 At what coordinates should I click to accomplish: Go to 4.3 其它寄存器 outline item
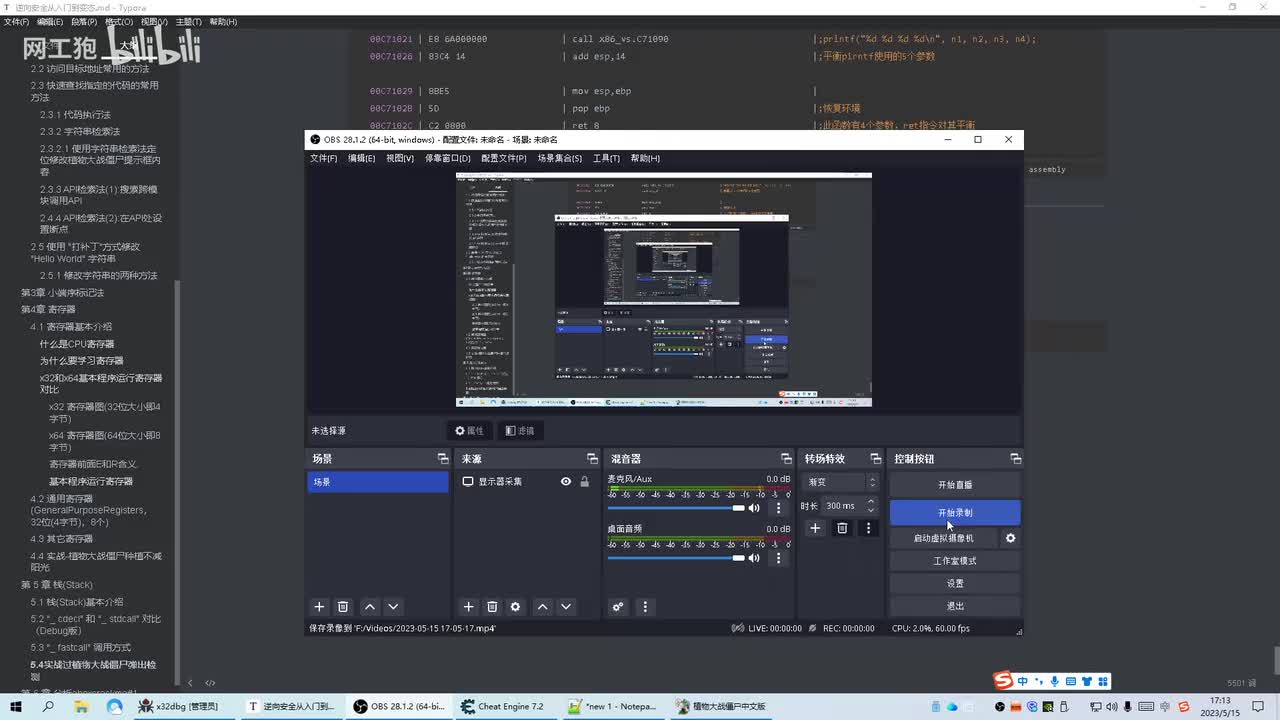[x=62, y=539]
